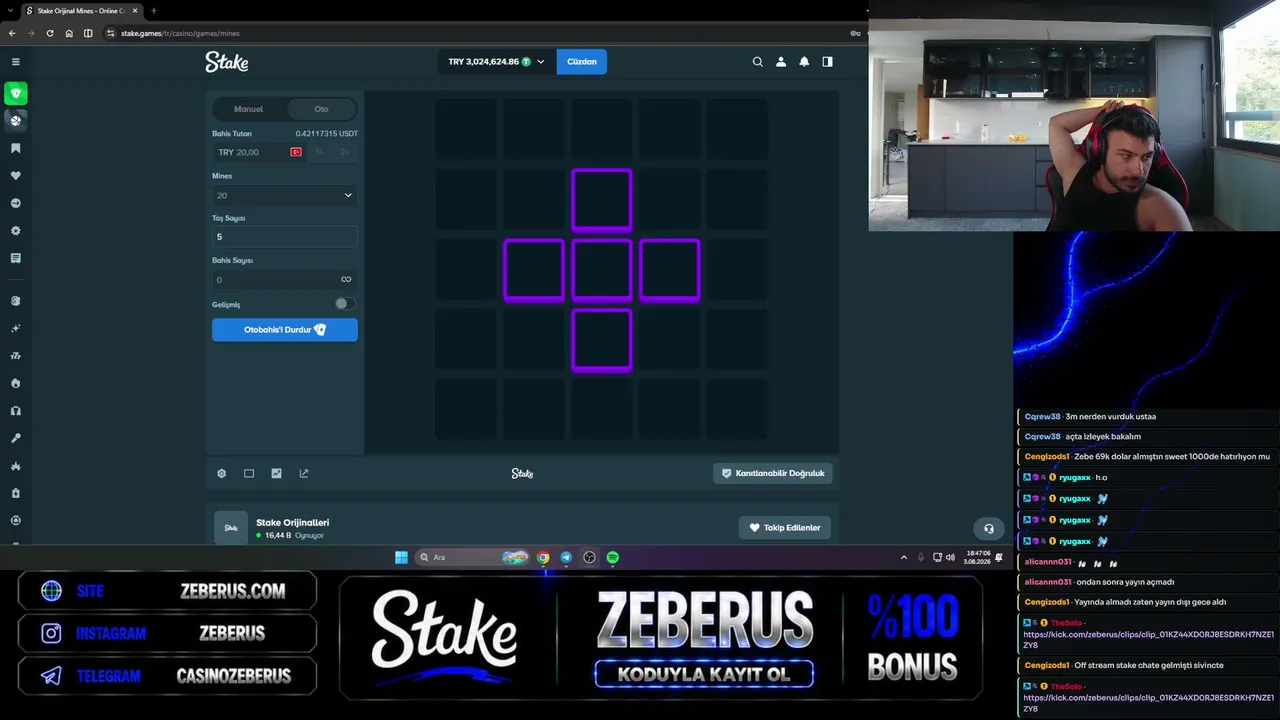Search Stake with the magnifier icon

pos(757,62)
